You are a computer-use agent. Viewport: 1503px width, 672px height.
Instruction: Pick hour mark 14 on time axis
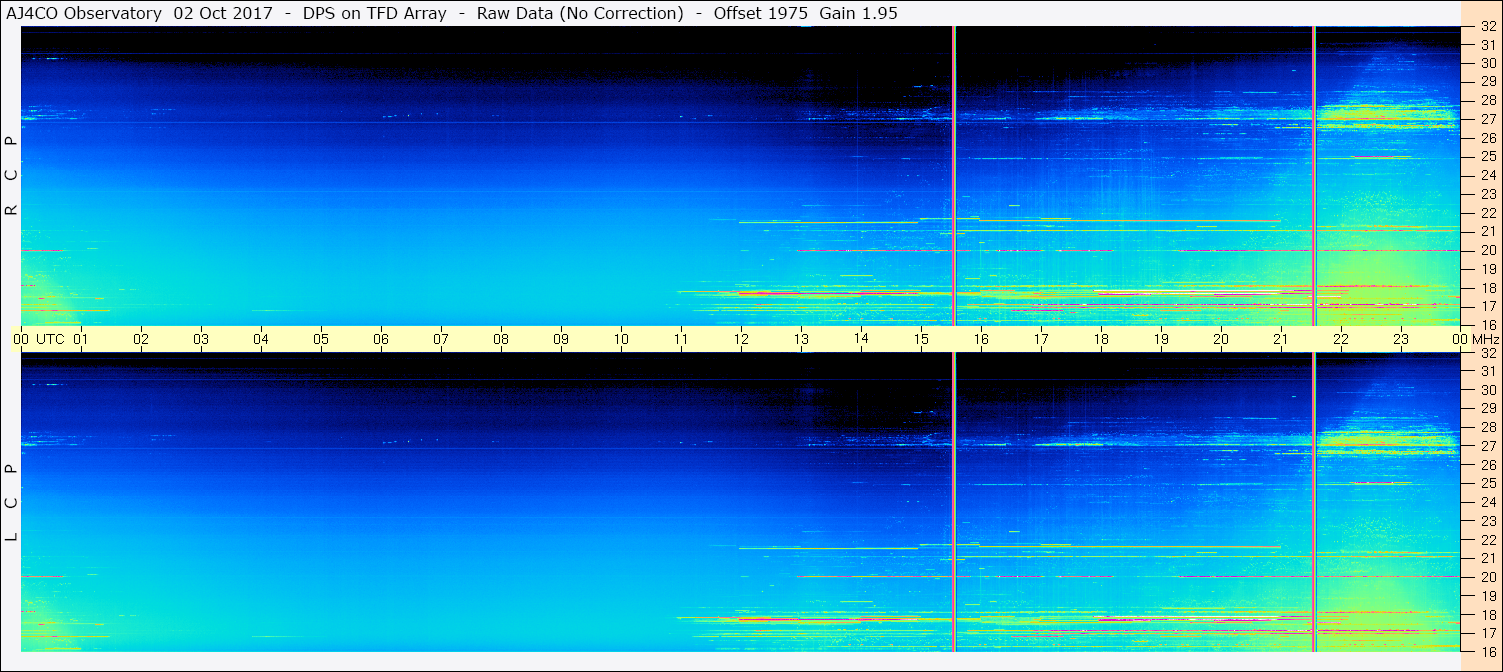(861, 339)
